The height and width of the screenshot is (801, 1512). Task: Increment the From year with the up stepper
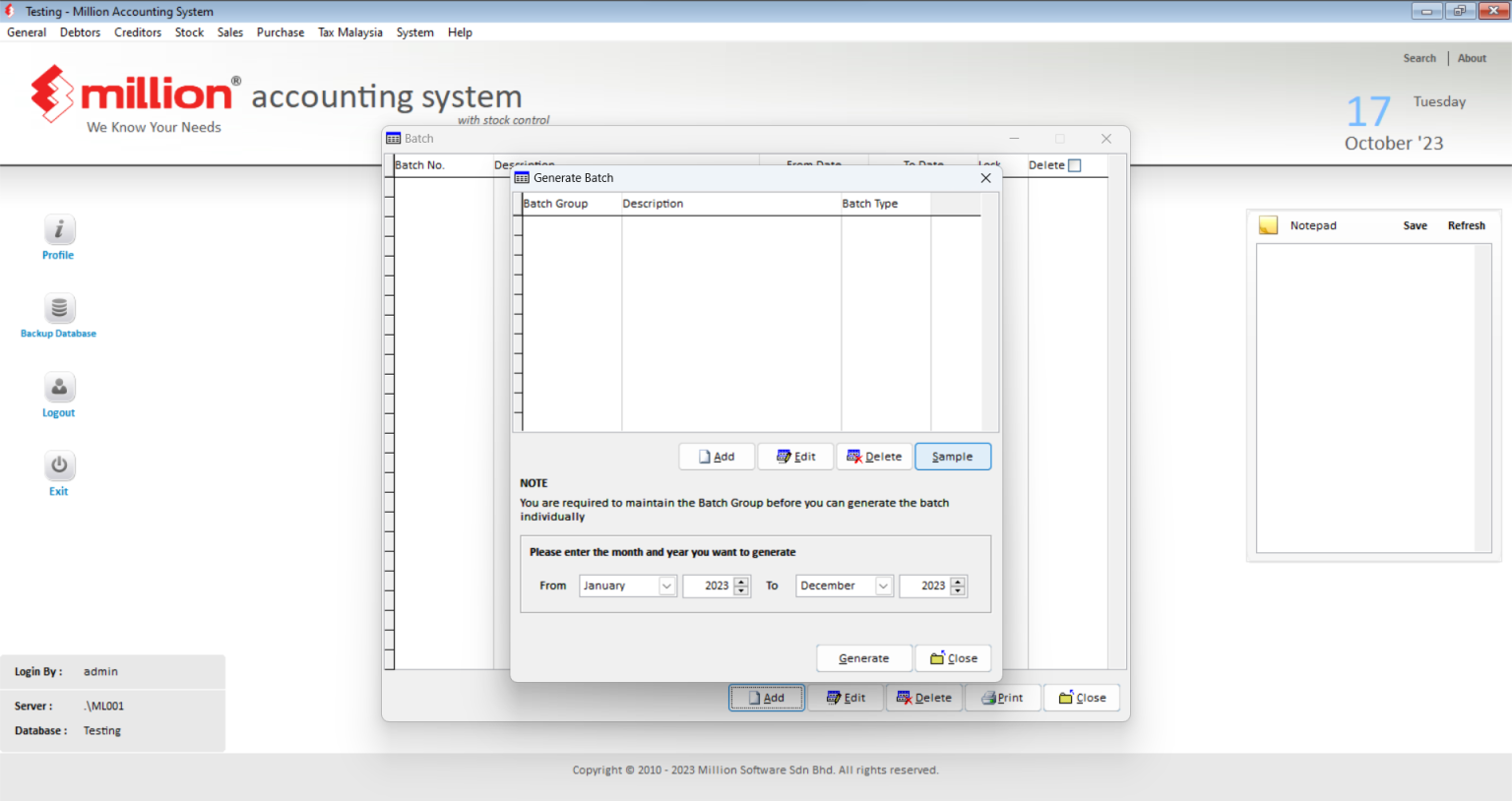click(741, 581)
